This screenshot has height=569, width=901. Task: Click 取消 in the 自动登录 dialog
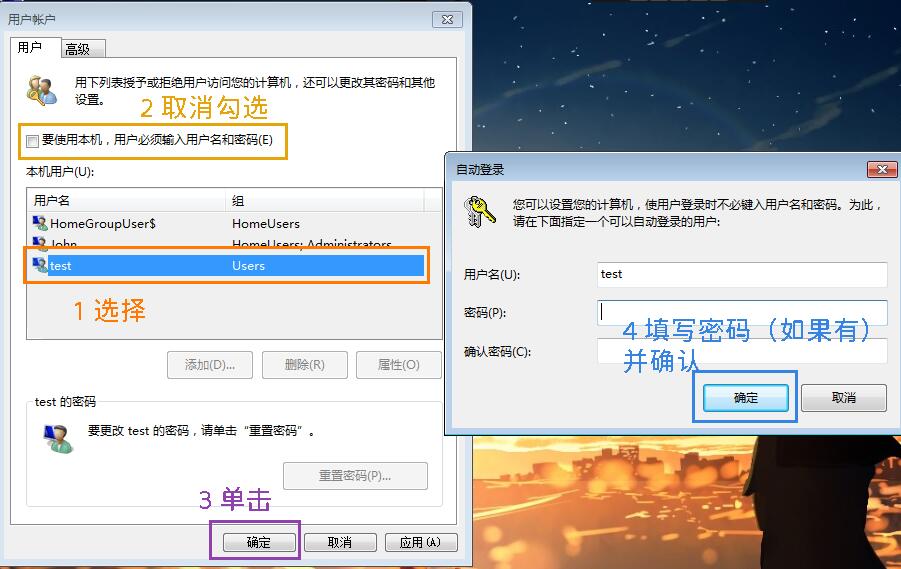click(844, 398)
